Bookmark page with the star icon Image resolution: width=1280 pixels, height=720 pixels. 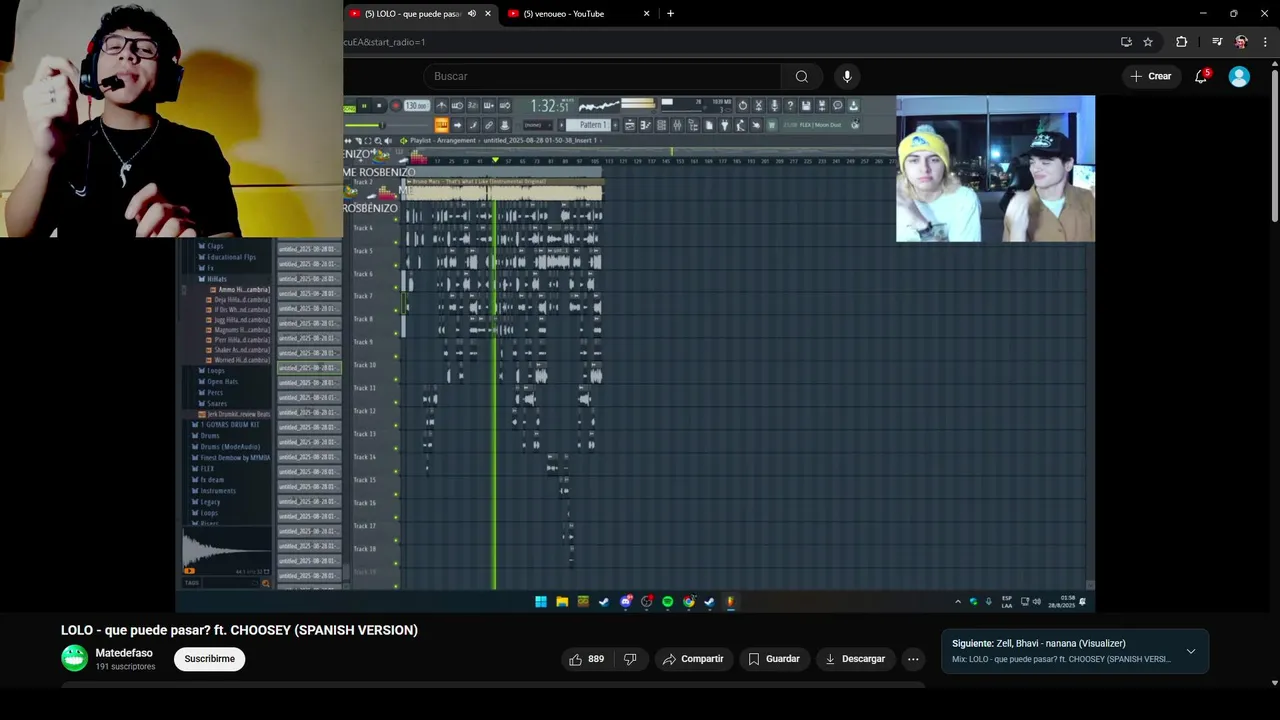tap(1148, 42)
